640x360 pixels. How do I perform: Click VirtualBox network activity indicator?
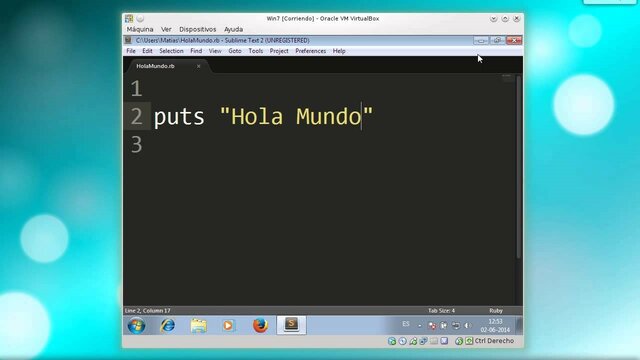coord(413,341)
